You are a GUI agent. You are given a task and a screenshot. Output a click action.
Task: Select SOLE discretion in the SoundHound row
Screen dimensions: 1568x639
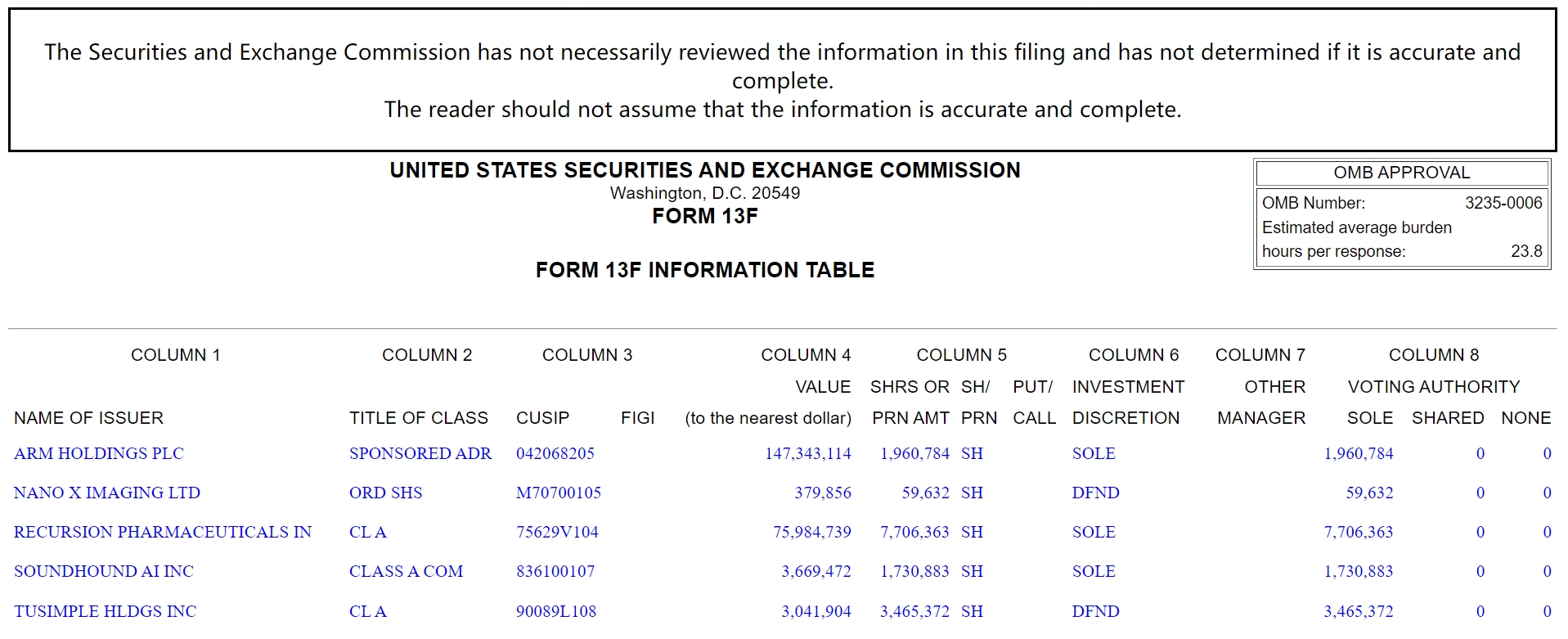[1094, 571]
